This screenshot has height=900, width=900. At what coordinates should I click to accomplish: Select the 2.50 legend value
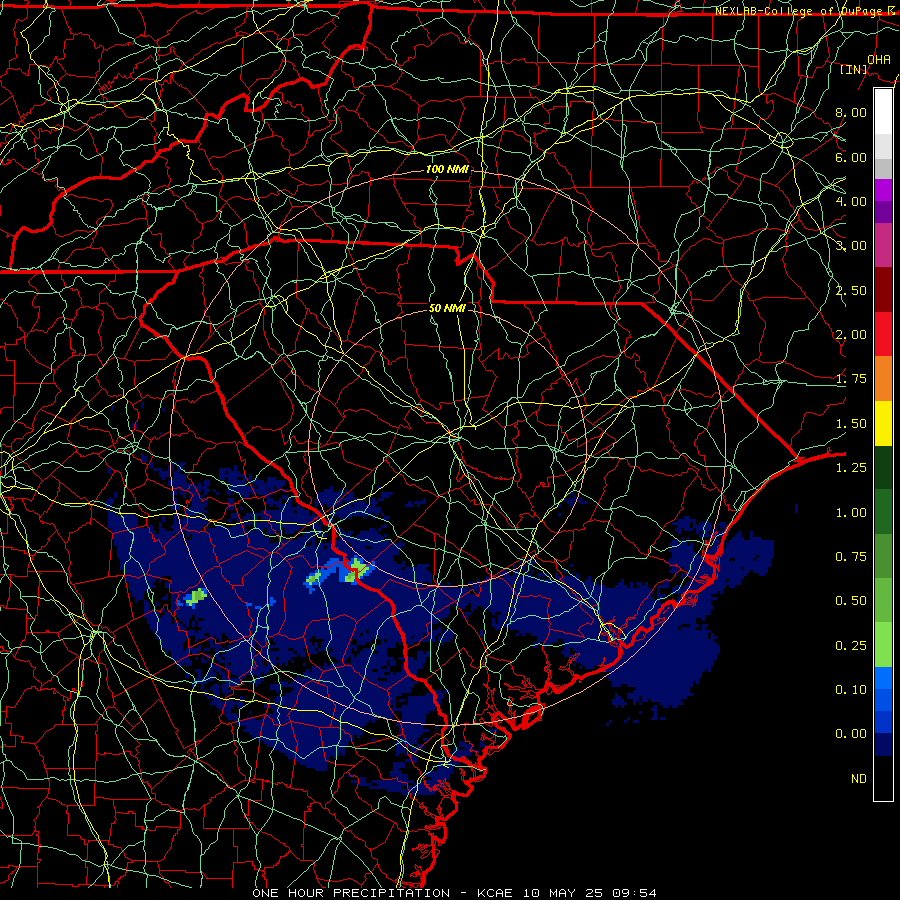pyautogui.click(x=851, y=290)
